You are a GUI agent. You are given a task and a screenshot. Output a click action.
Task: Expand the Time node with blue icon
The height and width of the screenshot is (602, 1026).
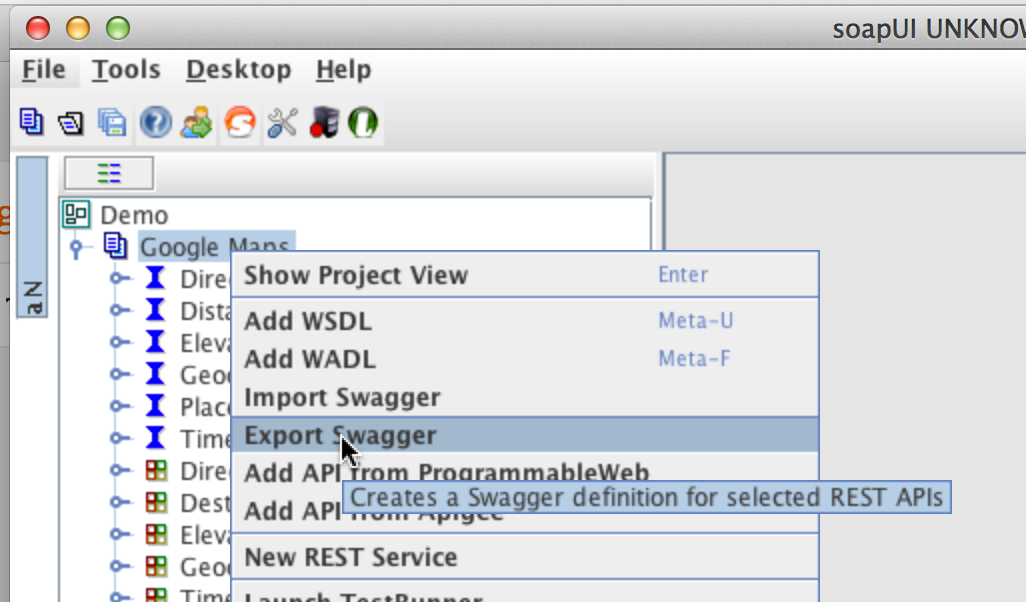coord(118,438)
